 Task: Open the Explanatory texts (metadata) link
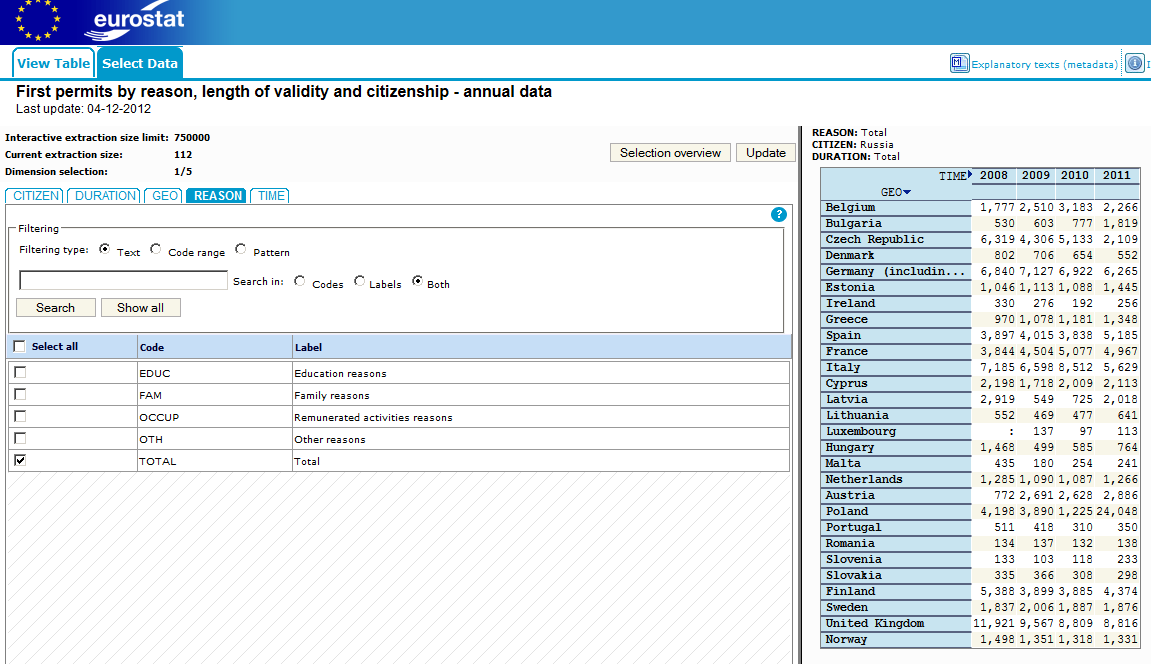coord(1044,65)
